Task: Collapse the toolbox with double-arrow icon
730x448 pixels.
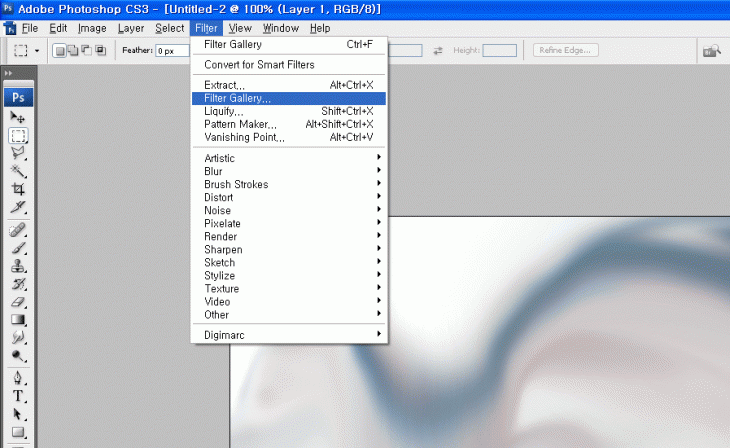Action: (x=8, y=73)
